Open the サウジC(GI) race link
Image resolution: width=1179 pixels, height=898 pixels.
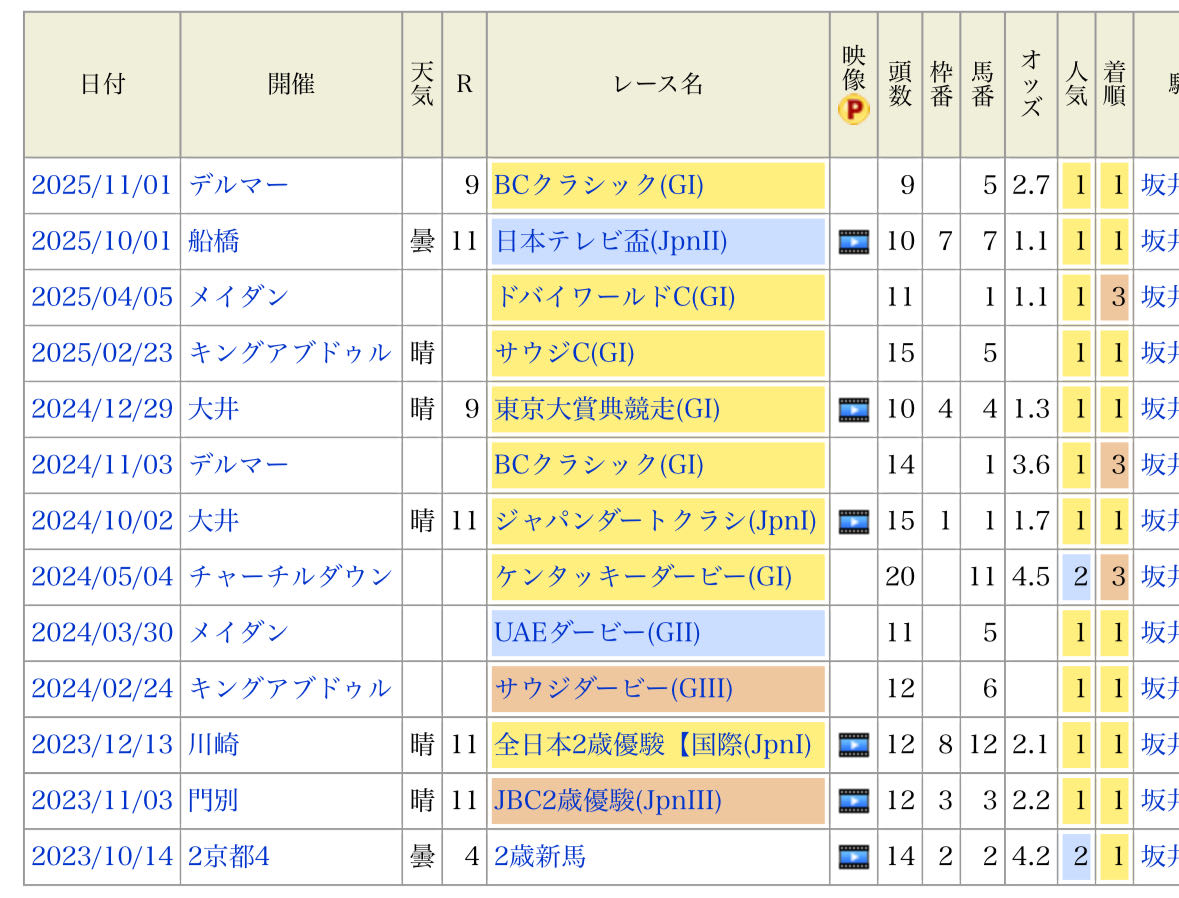coord(564,353)
